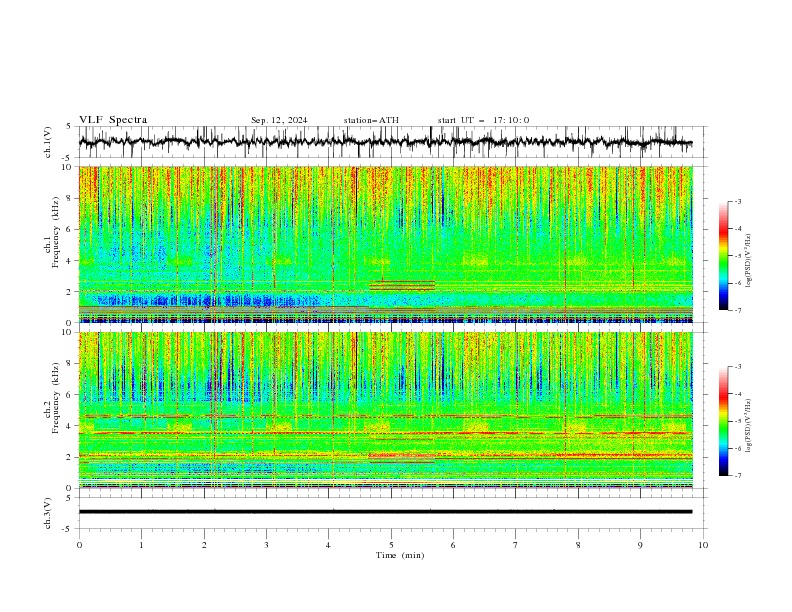Select the "Sep. 12, 2024" date text

(279, 120)
